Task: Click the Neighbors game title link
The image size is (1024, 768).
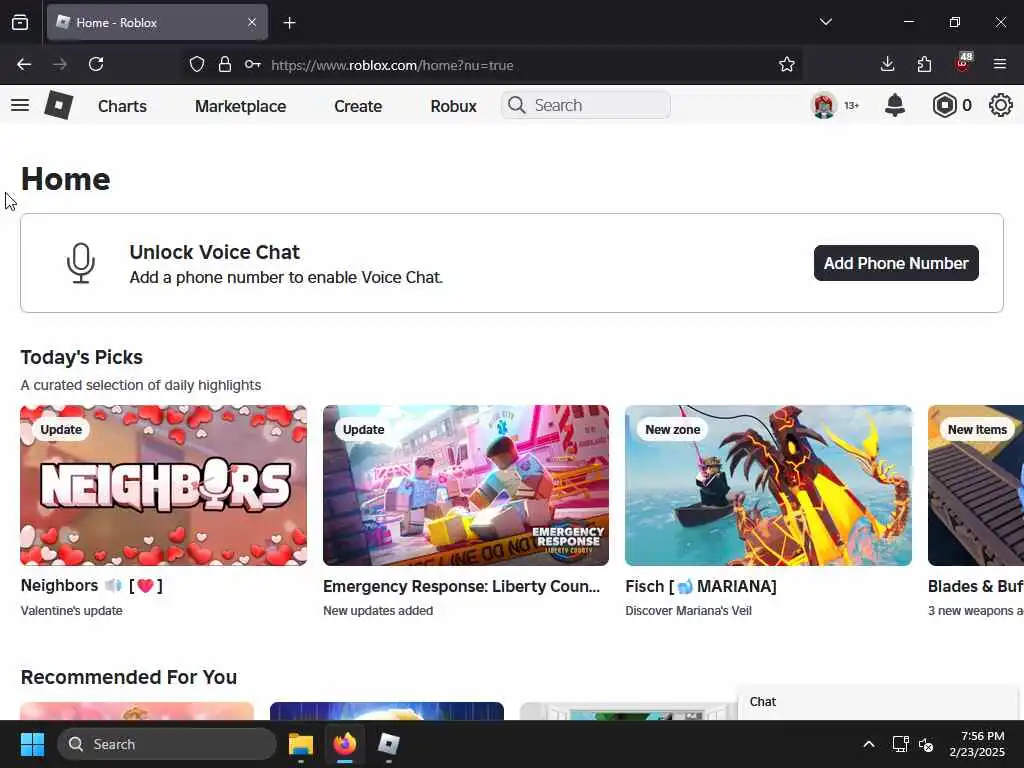Action: 91,586
